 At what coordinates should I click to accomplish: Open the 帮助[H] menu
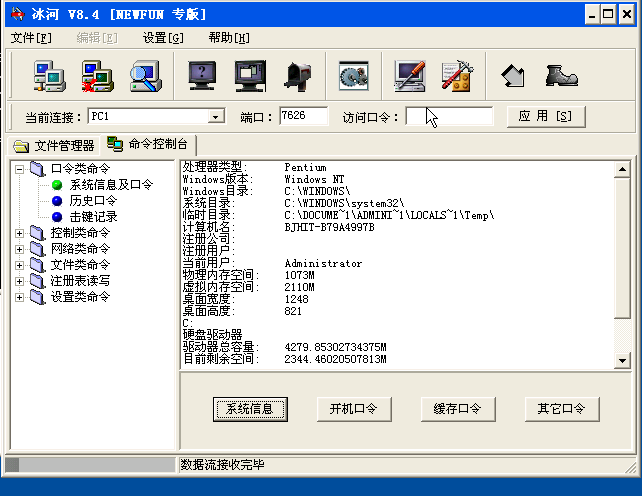pyautogui.click(x=229, y=38)
